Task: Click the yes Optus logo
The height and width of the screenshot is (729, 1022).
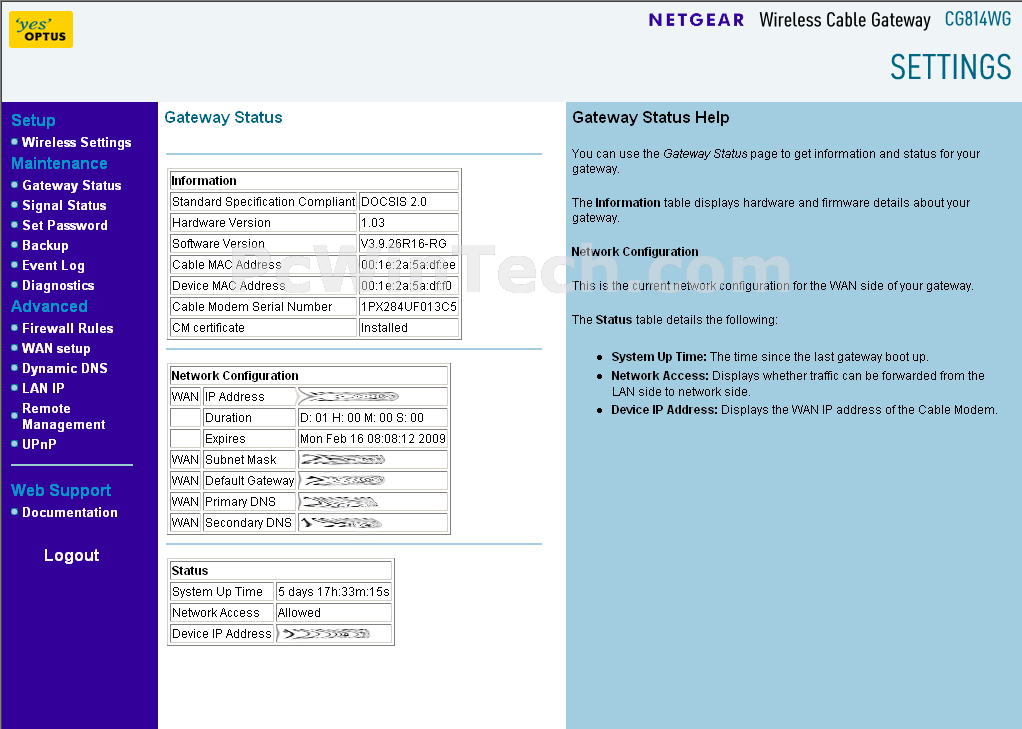Action: 40,29
